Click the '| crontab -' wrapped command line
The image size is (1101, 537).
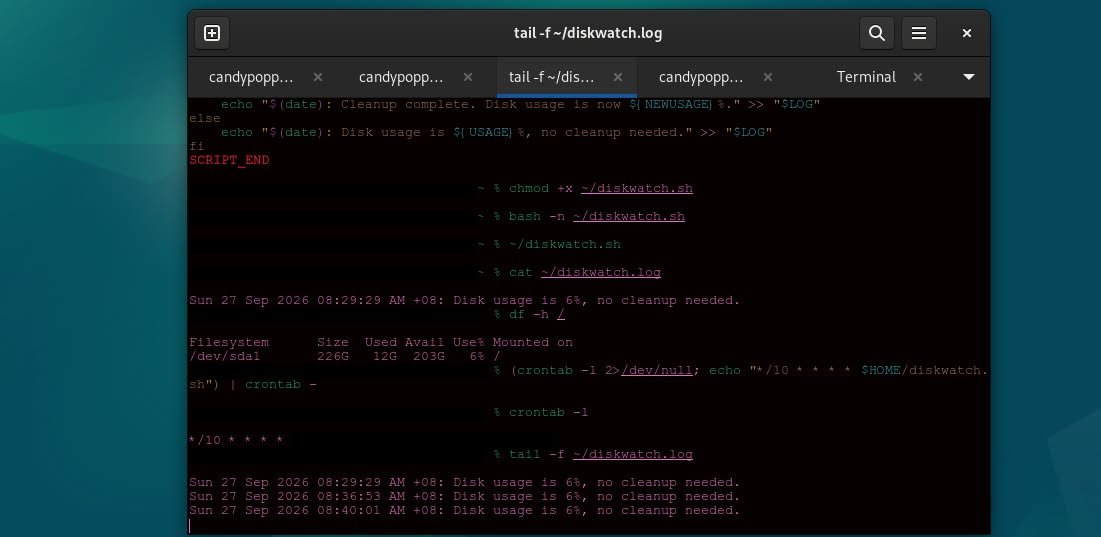(253, 384)
